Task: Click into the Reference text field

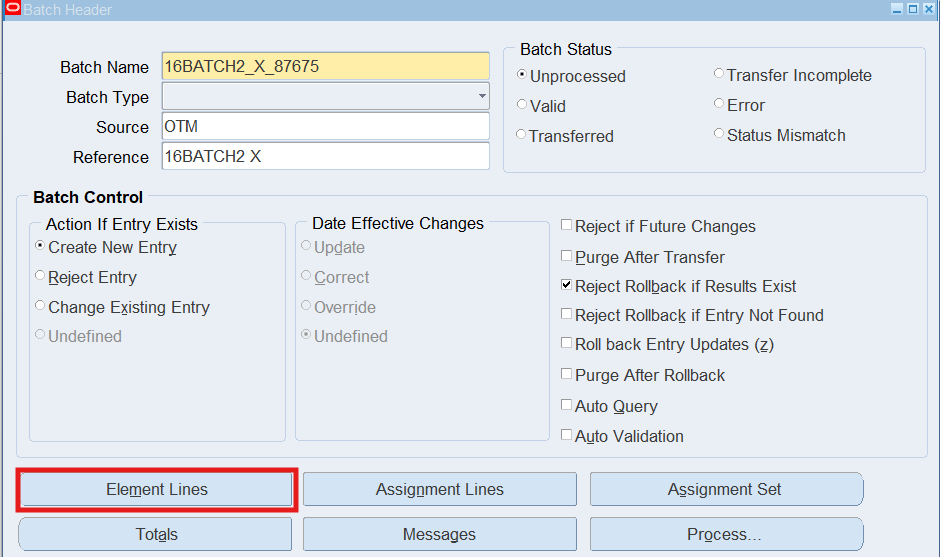Action: coord(325,157)
